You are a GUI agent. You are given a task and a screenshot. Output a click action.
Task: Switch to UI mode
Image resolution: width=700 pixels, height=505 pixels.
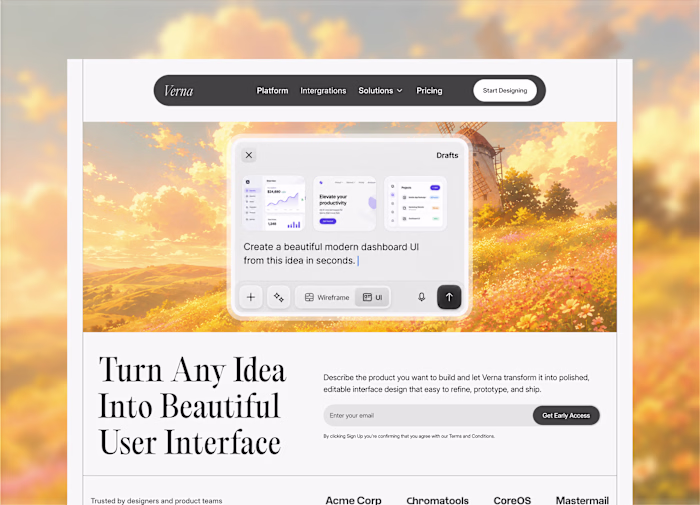click(x=373, y=297)
